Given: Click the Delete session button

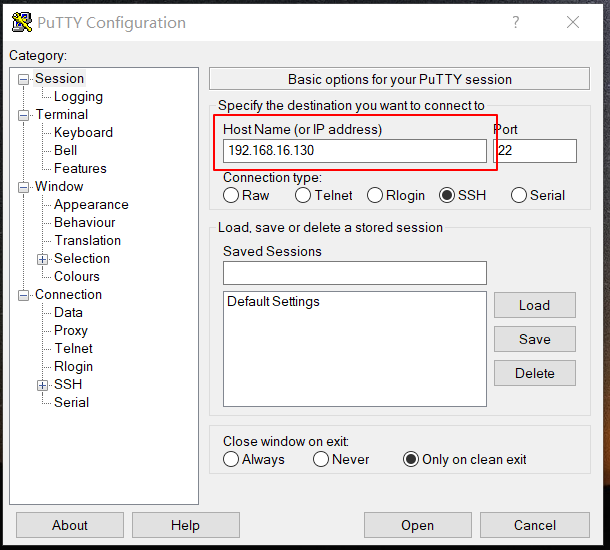Looking at the screenshot, I should (535, 373).
